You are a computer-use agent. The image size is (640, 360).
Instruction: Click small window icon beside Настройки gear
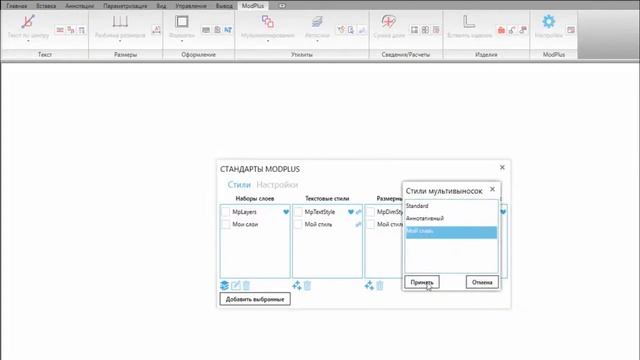coord(571,30)
